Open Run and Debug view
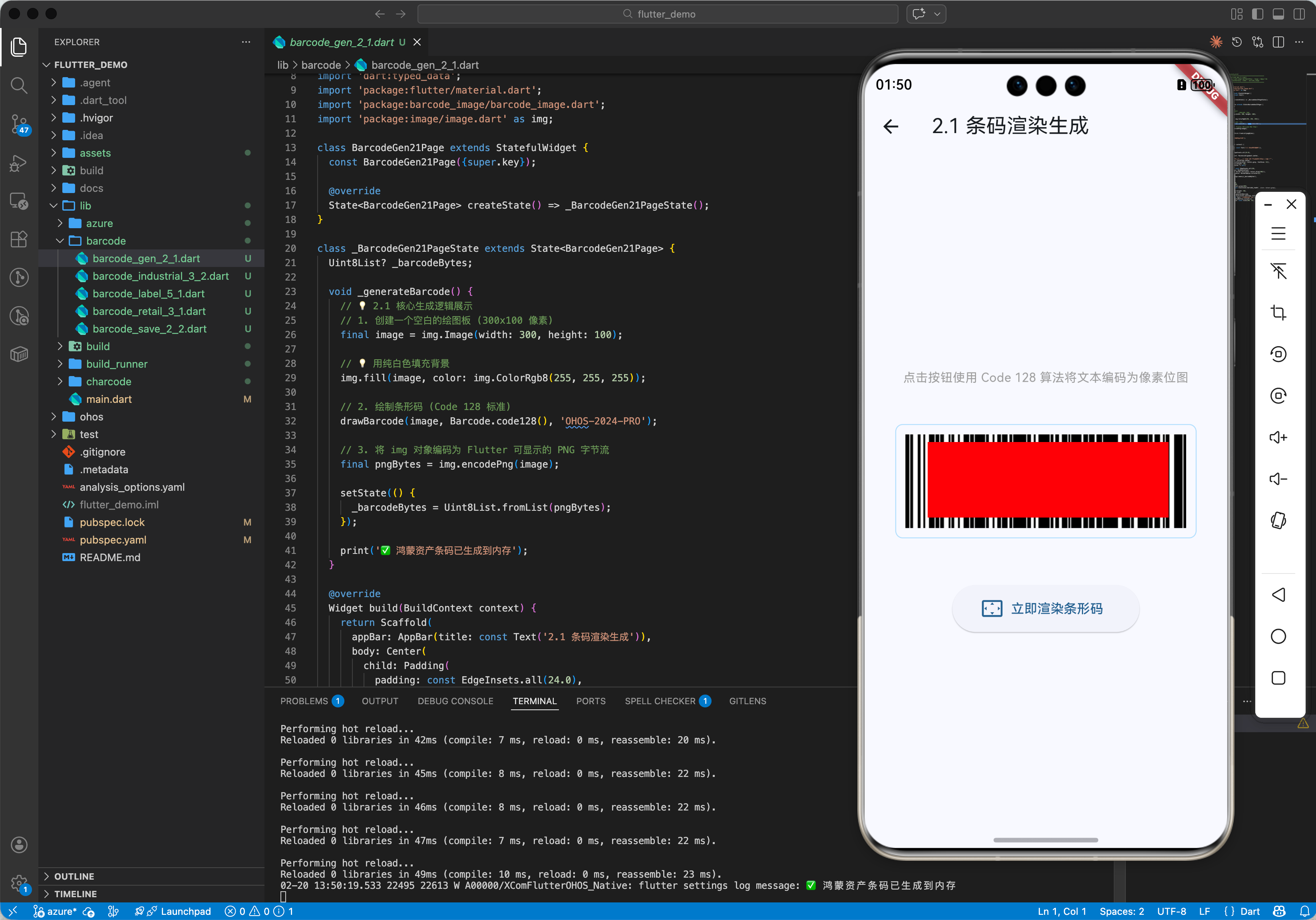Image resolution: width=1316 pixels, height=920 pixels. click(19, 163)
